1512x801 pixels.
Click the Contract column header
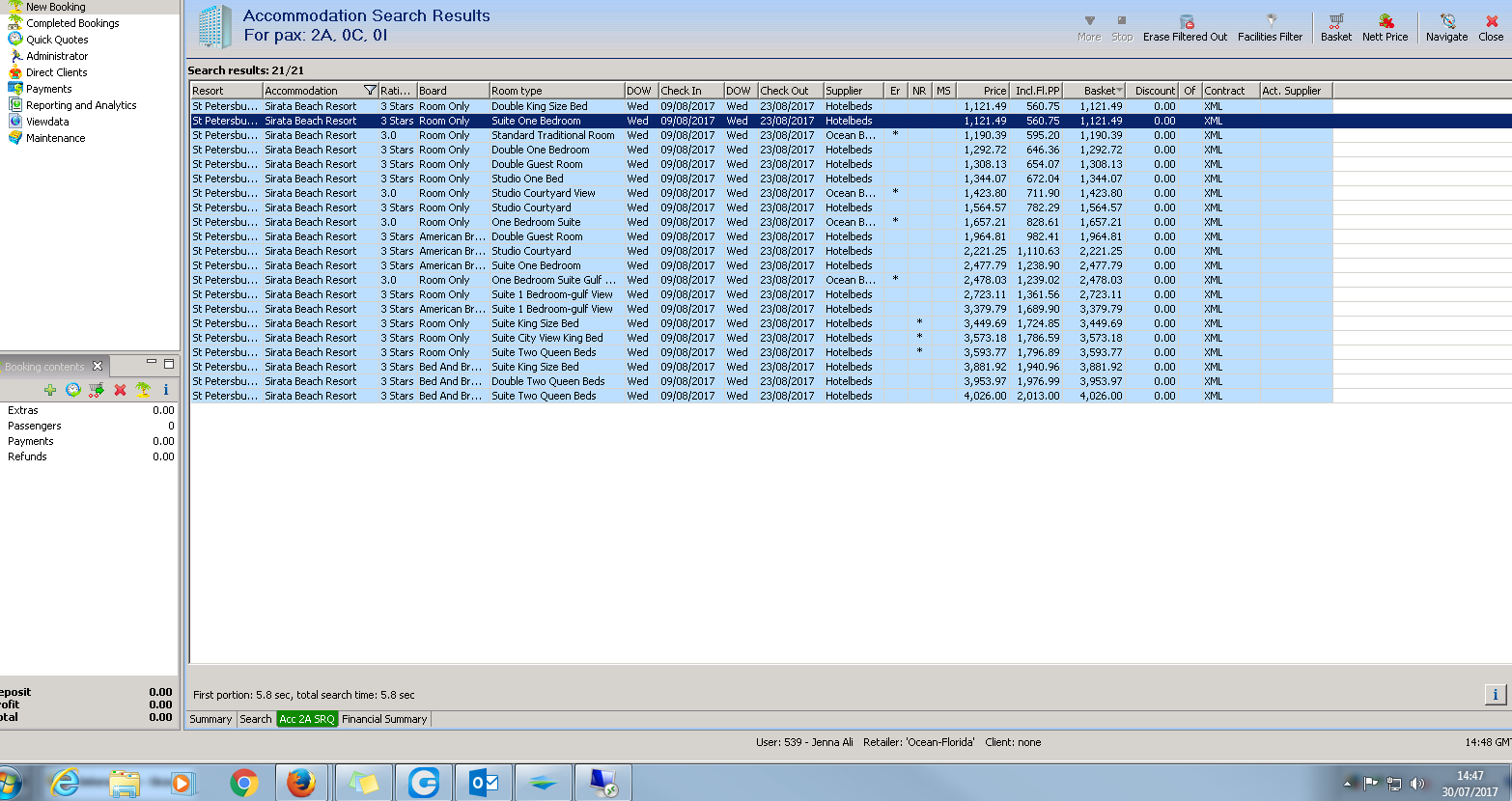(x=1231, y=91)
